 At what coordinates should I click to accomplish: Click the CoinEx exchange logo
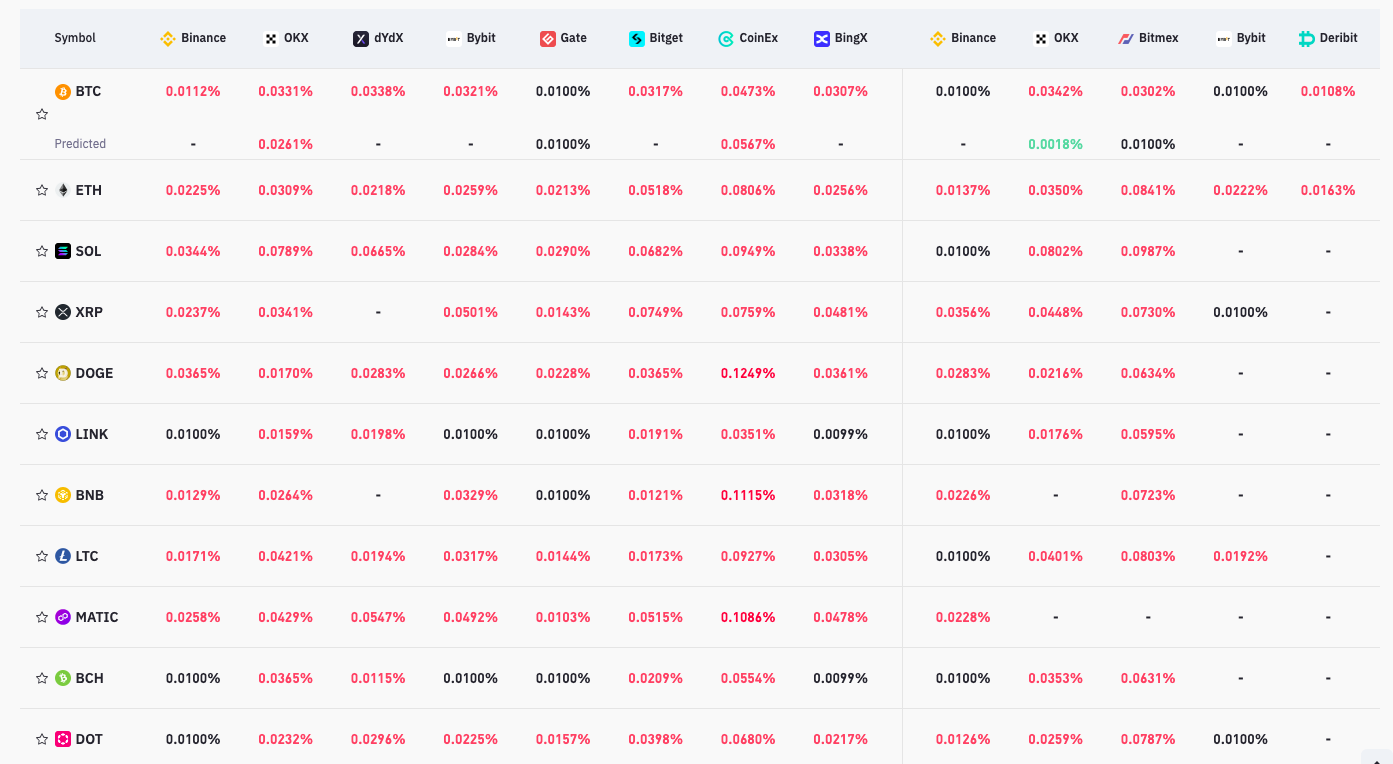[726, 39]
